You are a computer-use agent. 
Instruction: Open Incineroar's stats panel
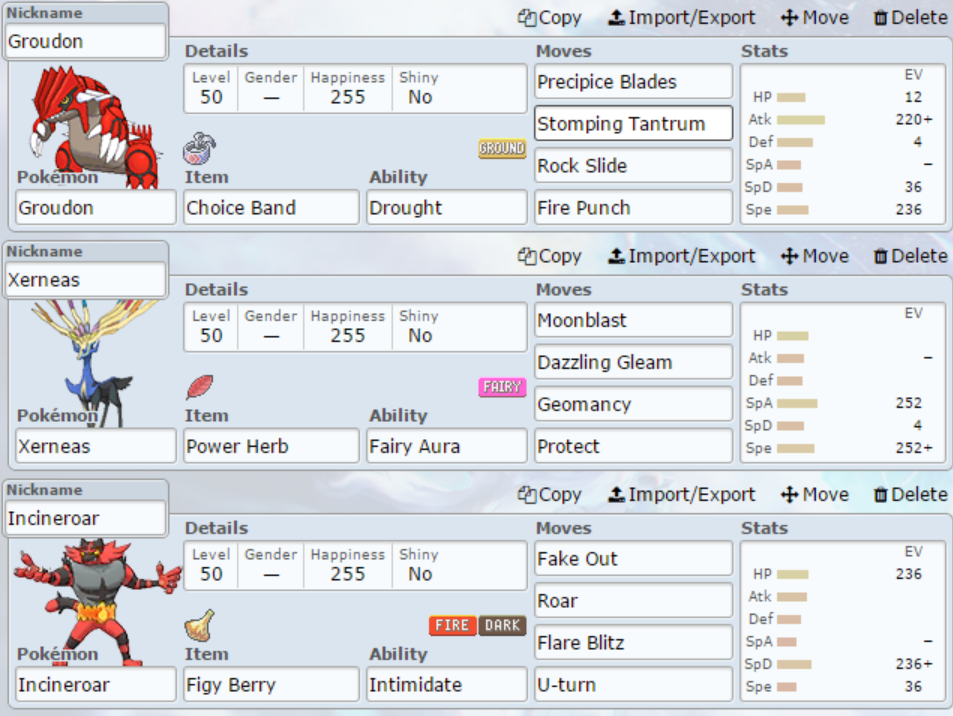point(842,621)
